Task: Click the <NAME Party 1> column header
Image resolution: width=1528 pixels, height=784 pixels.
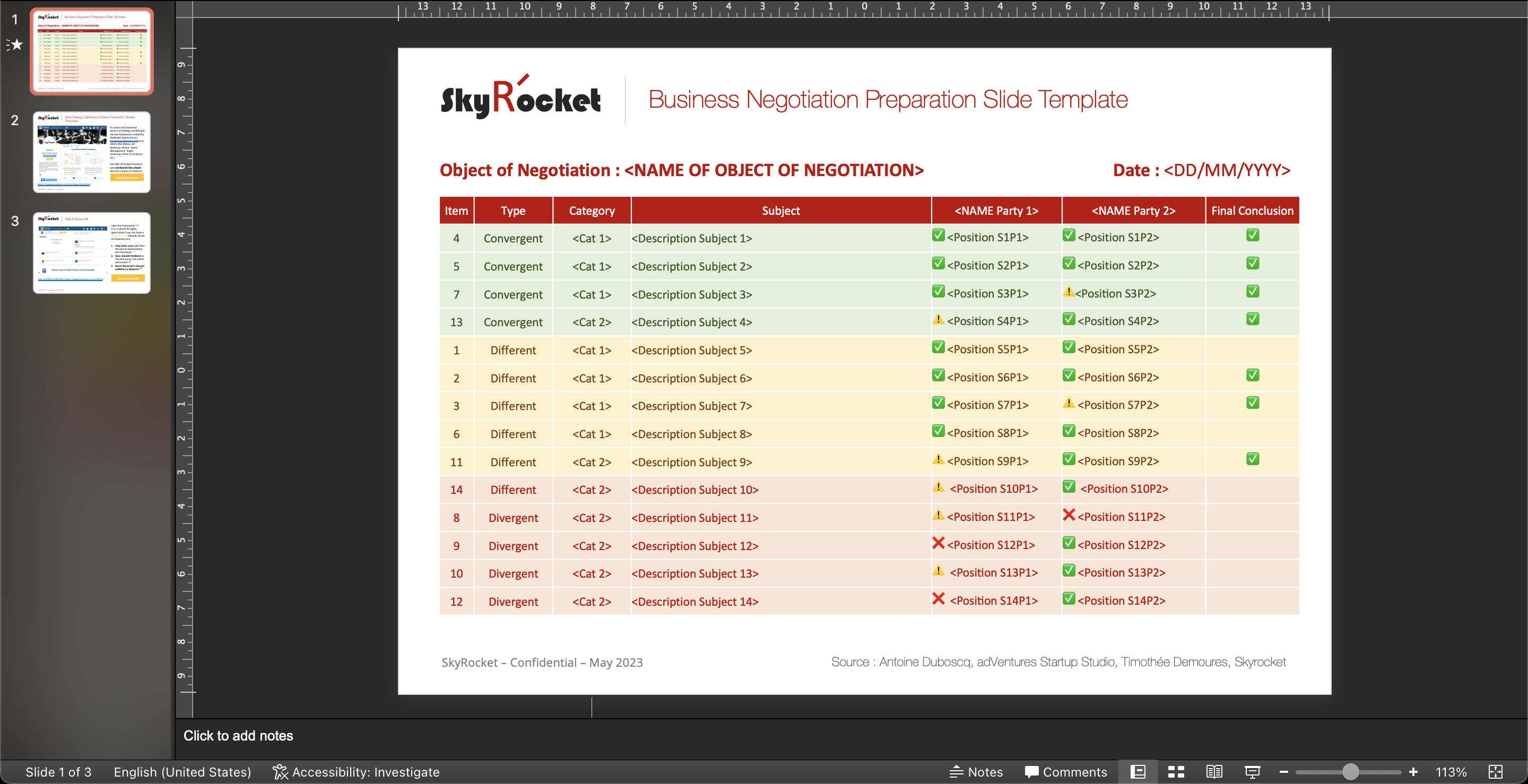Action: [x=996, y=211]
